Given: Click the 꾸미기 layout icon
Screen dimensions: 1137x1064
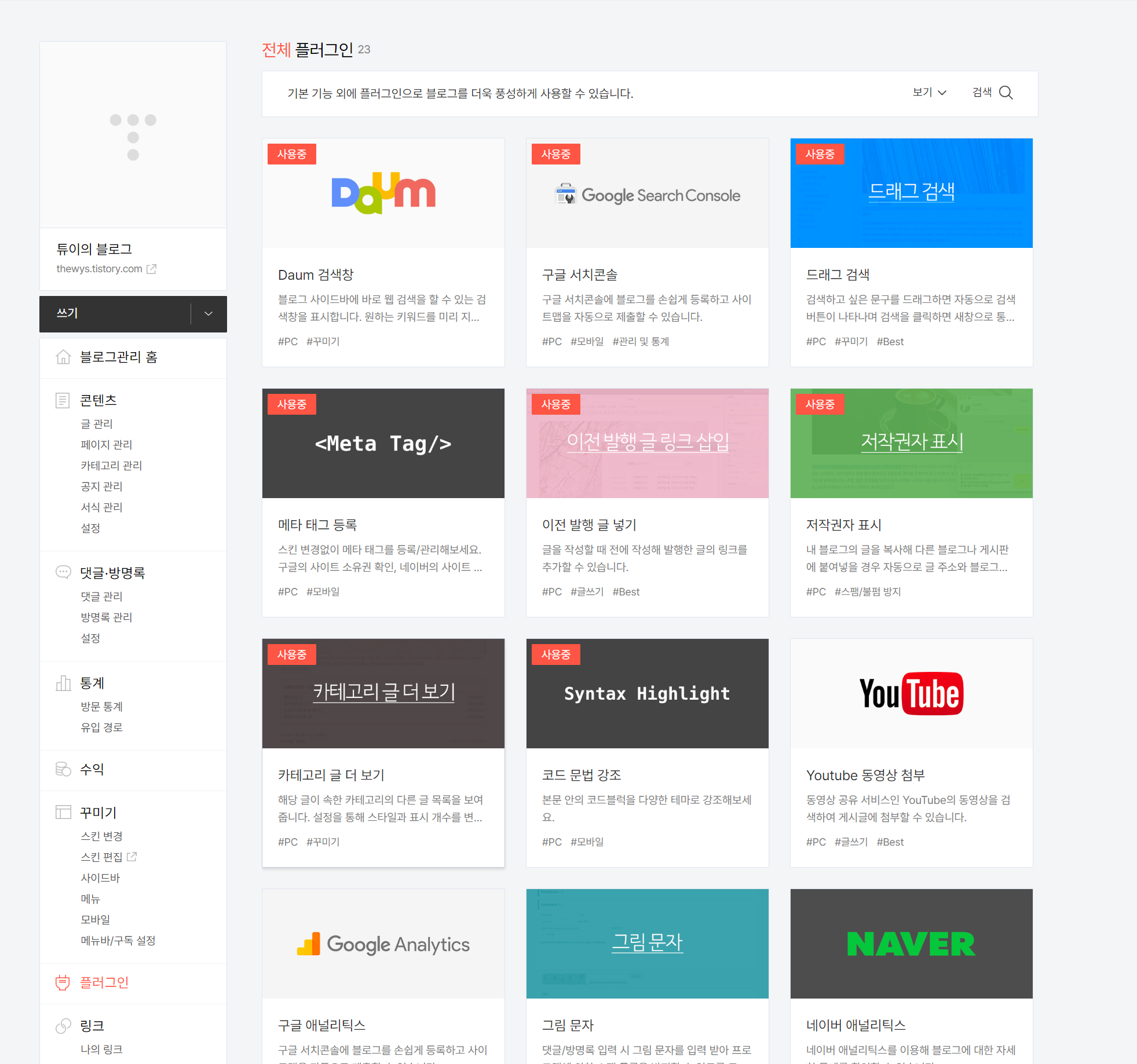Looking at the screenshot, I should (x=63, y=812).
